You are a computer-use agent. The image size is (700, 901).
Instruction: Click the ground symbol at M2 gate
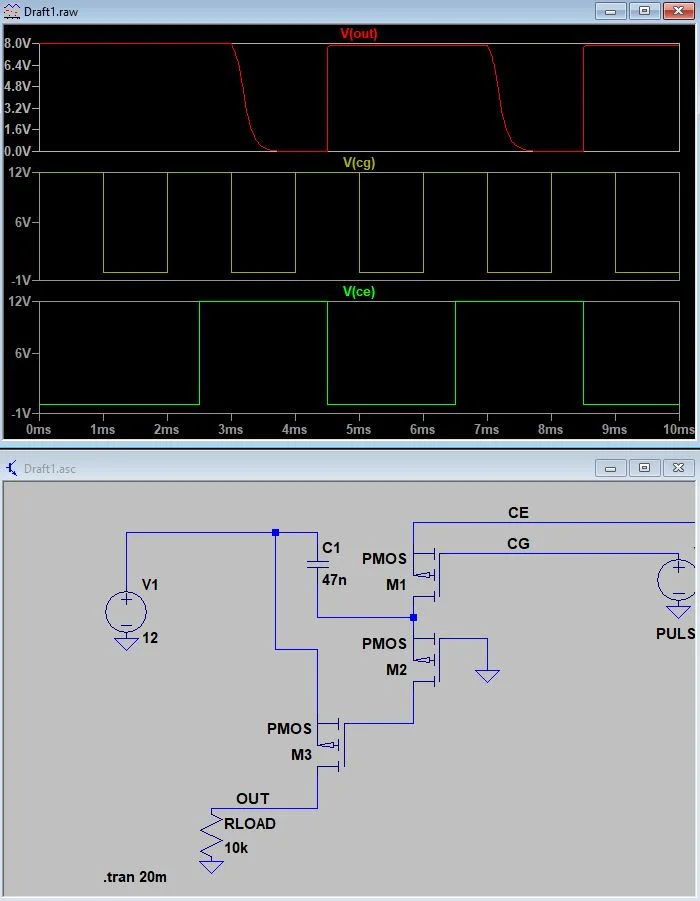(x=487, y=676)
